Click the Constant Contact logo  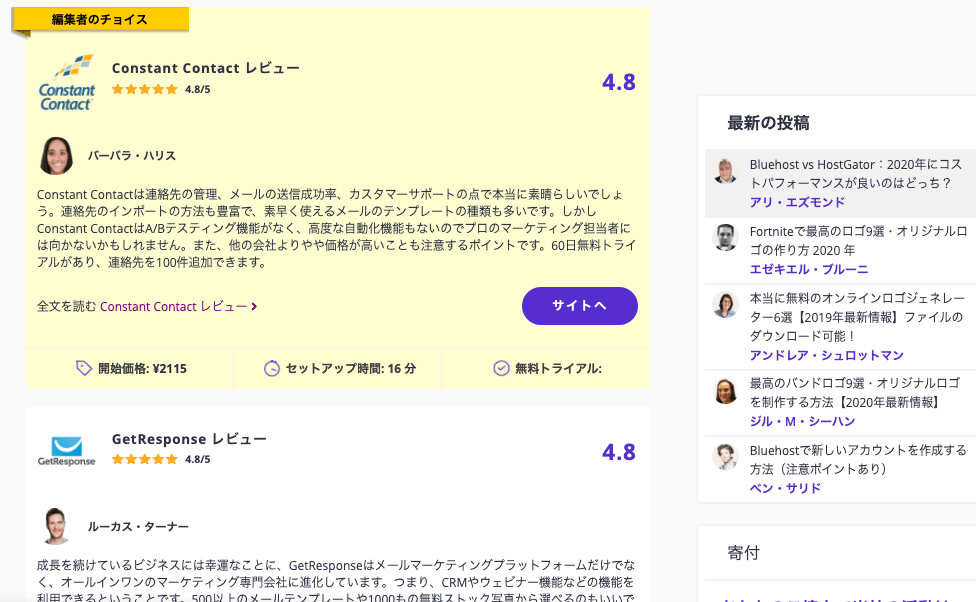pos(67,83)
